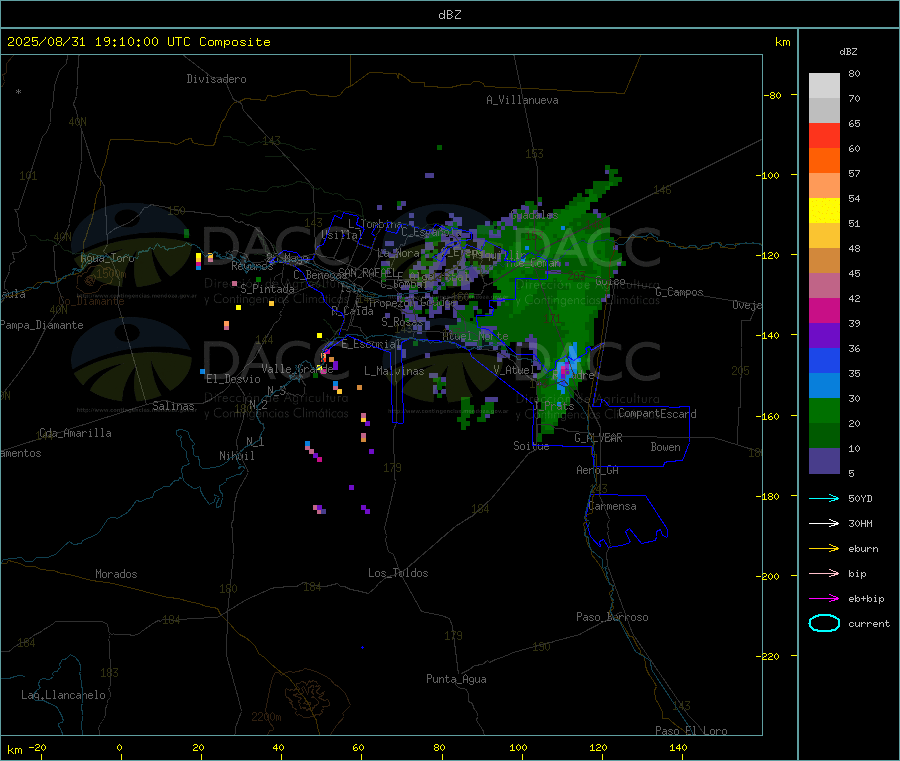
Task: Click the 36 dBZ violet swatch
Action: click(824, 336)
